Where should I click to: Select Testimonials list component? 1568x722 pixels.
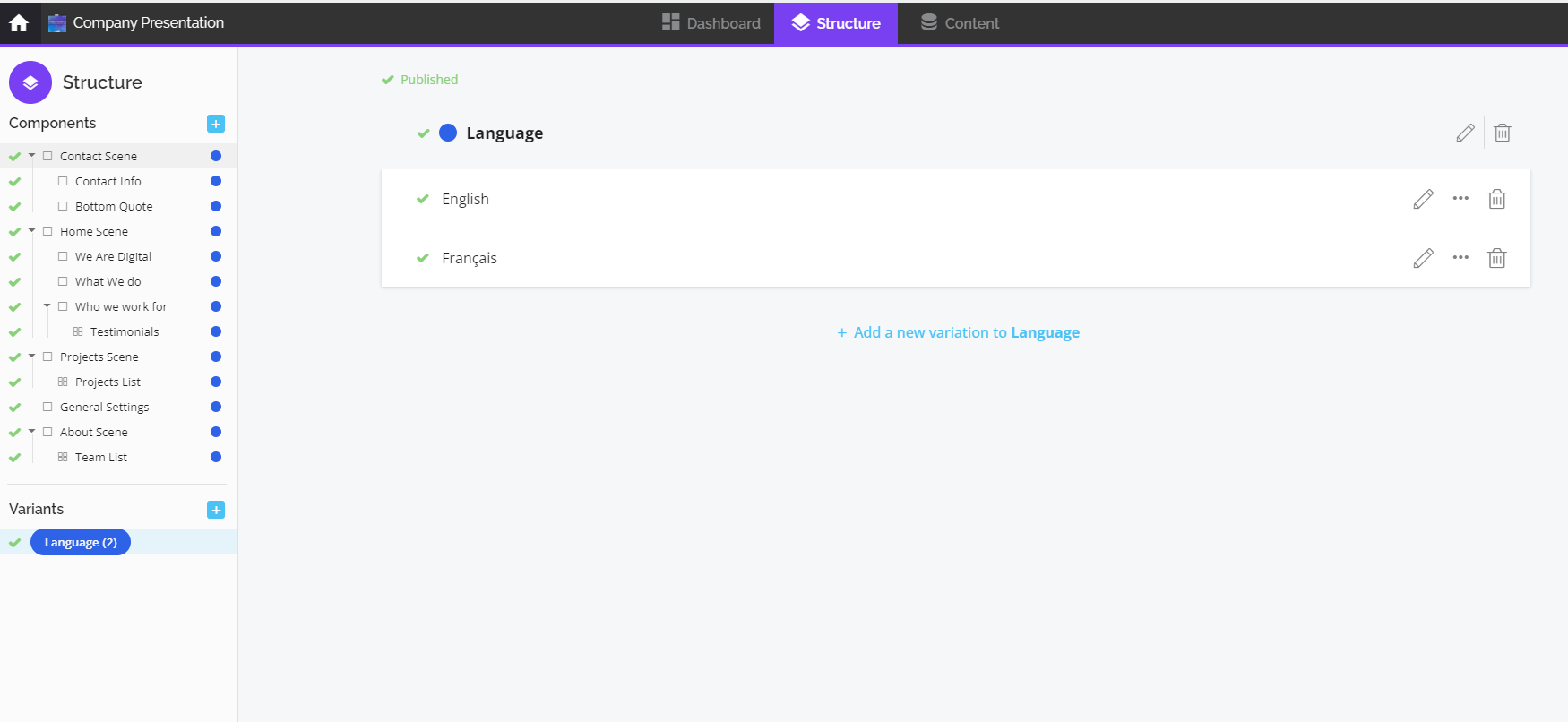click(125, 331)
